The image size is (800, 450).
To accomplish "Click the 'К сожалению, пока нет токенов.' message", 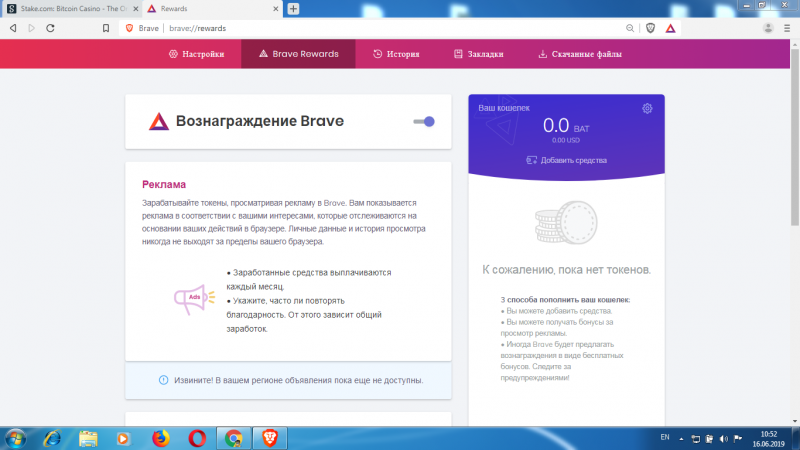I will 566,269.
